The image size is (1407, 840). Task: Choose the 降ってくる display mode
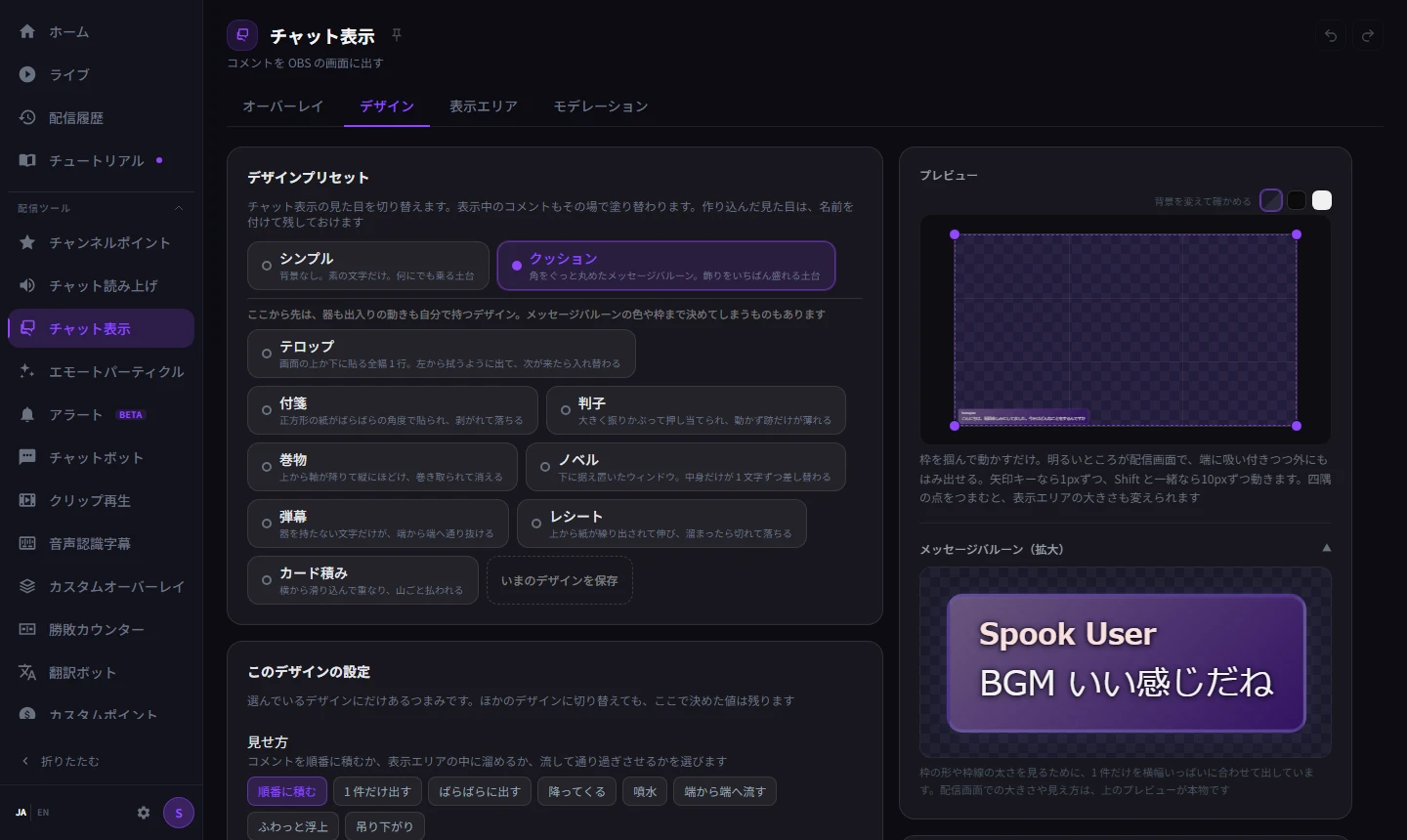tap(576, 791)
